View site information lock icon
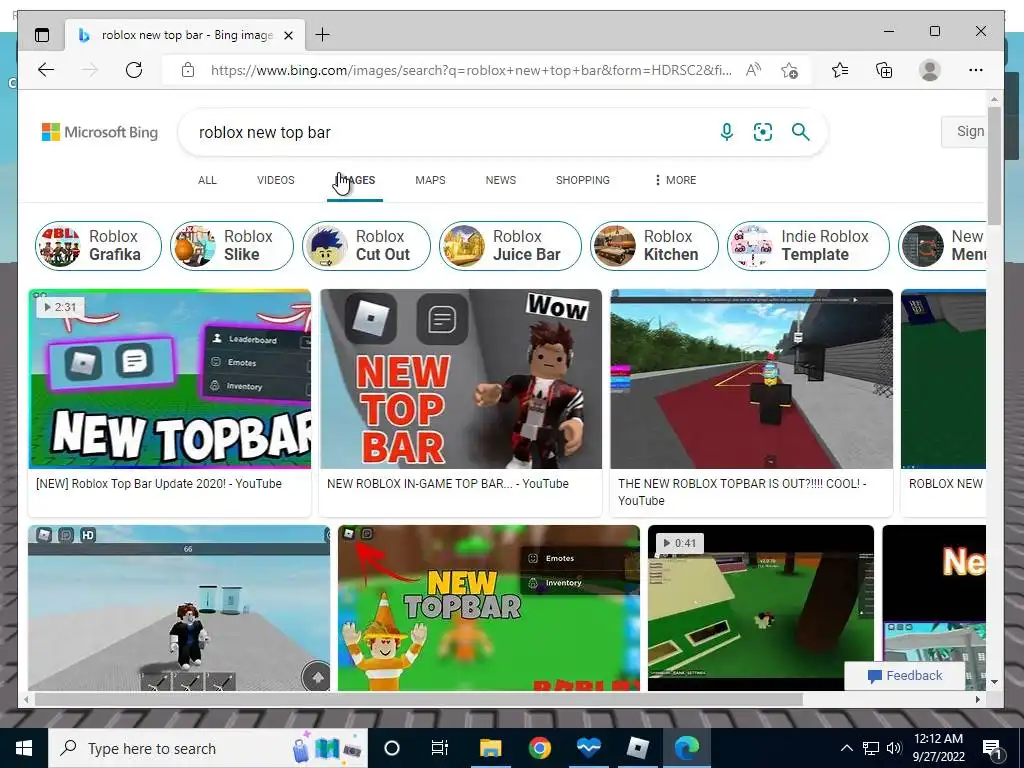Screen dimensions: 1024x768 (x=188, y=70)
